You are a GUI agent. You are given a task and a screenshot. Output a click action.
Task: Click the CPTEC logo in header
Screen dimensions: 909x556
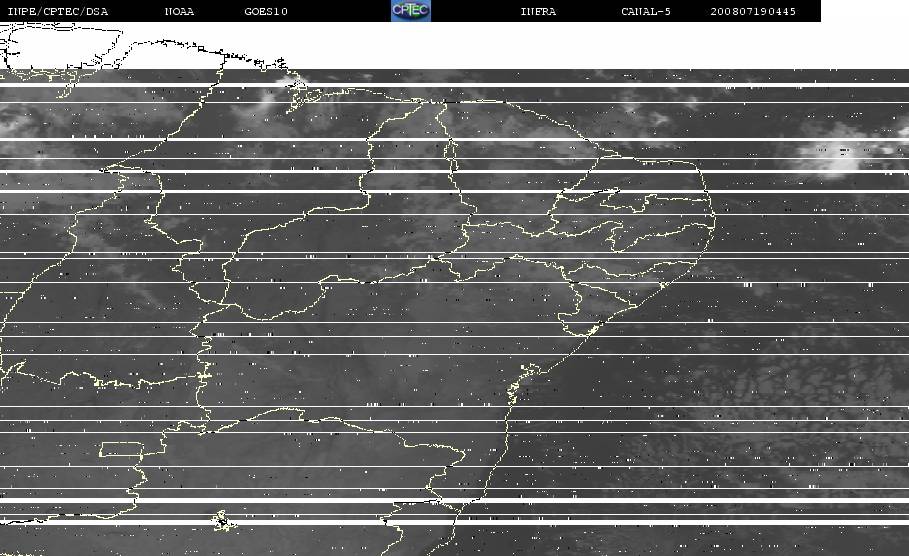411,10
